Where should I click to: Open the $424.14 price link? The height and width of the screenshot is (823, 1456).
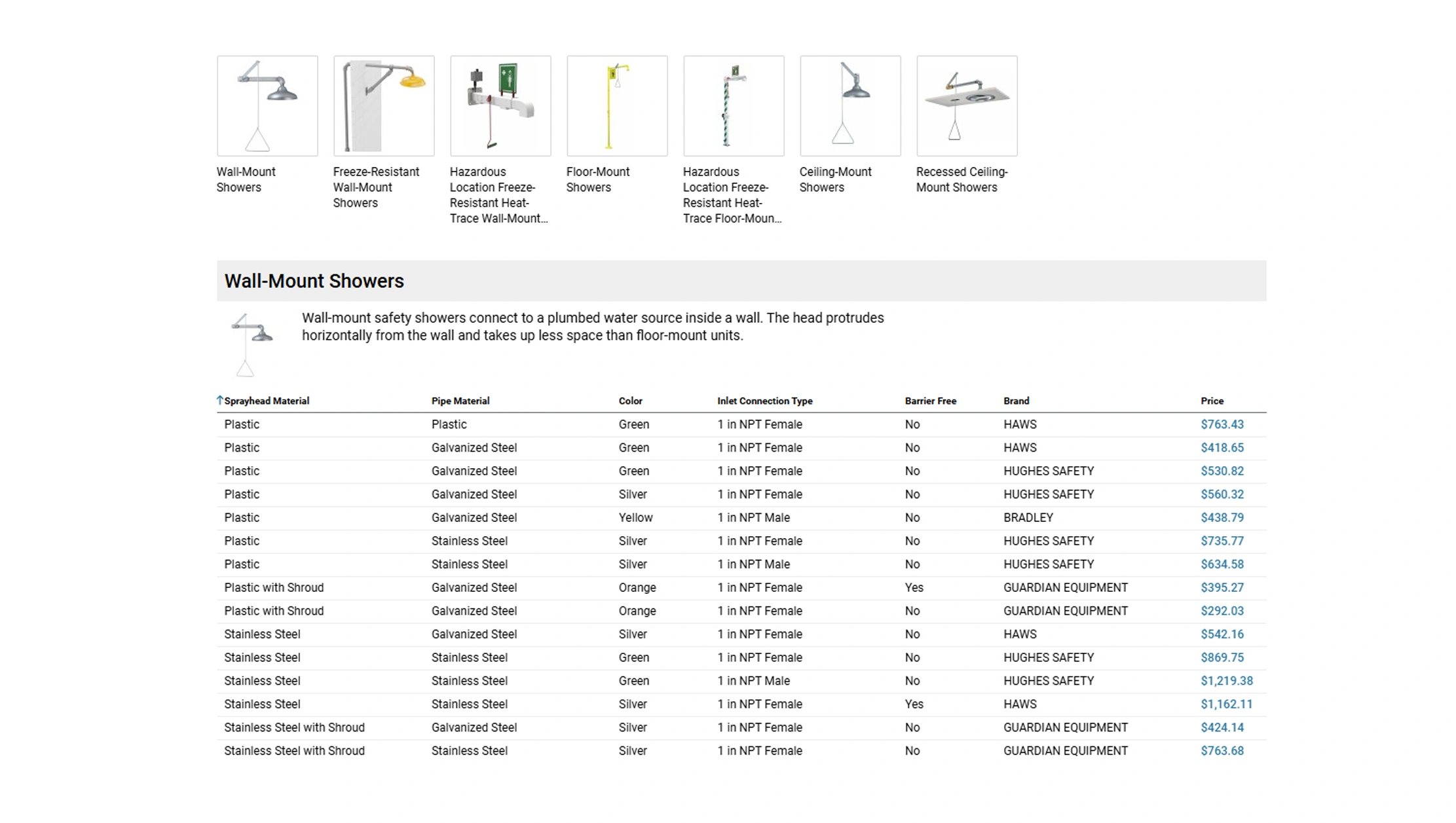pos(1222,727)
